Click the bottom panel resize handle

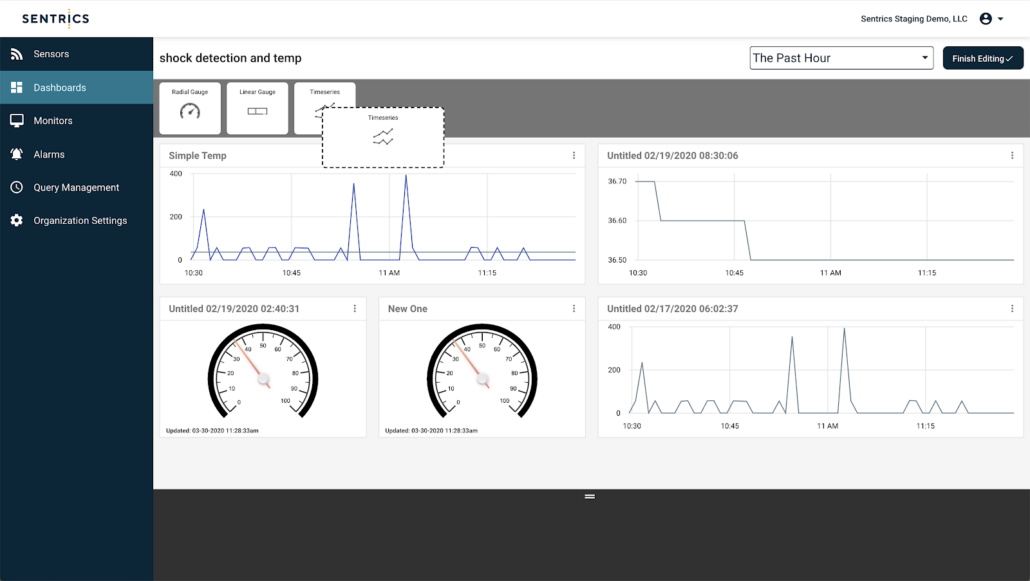[x=590, y=496]
